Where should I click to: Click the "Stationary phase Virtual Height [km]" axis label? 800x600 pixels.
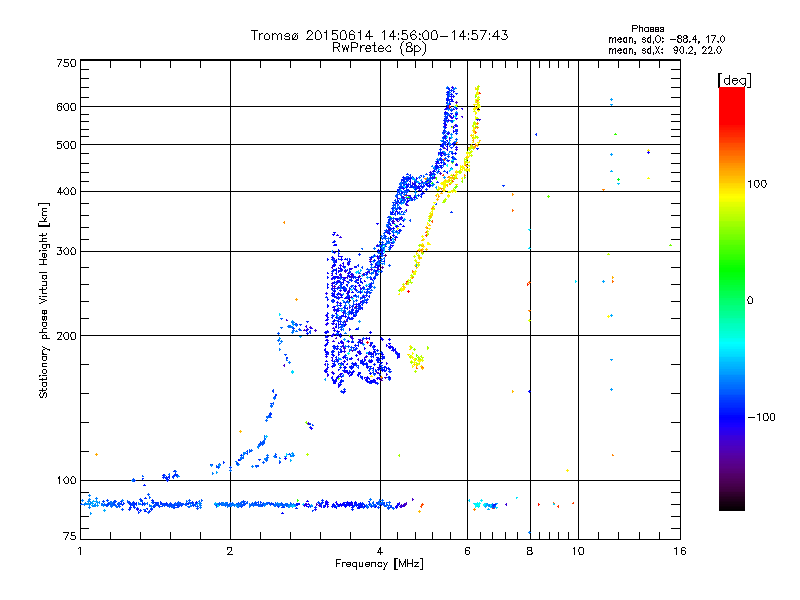(44, 300)
